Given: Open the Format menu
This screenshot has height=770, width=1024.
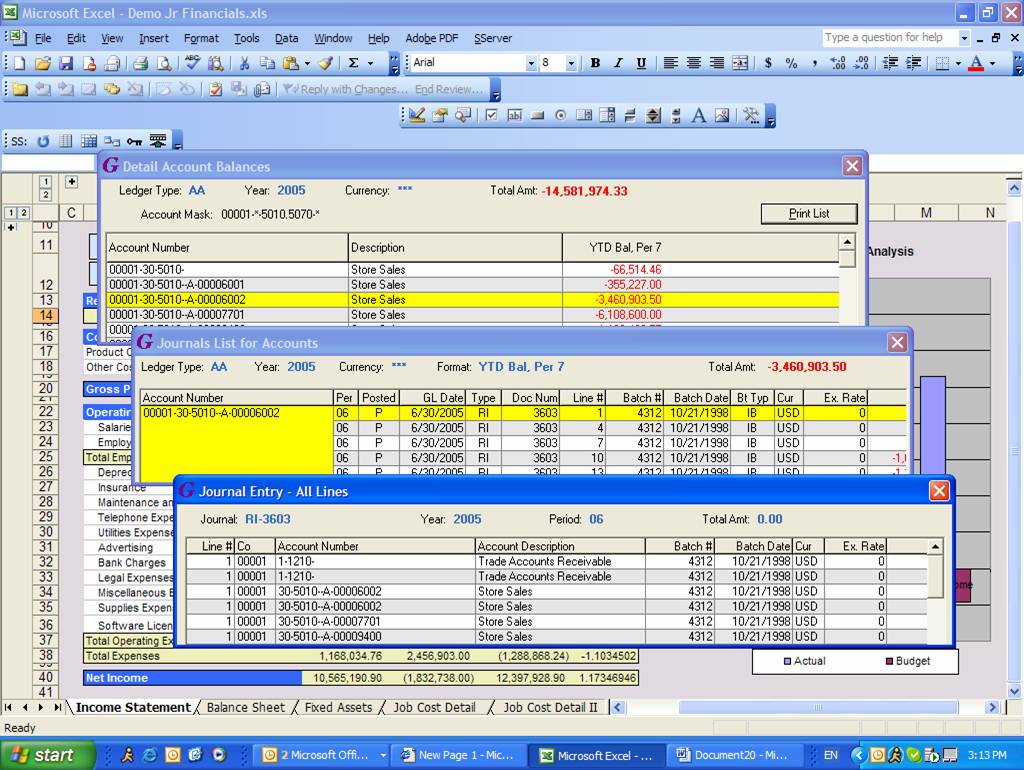Looking at the screenshot, I should (x=201, y=38).
